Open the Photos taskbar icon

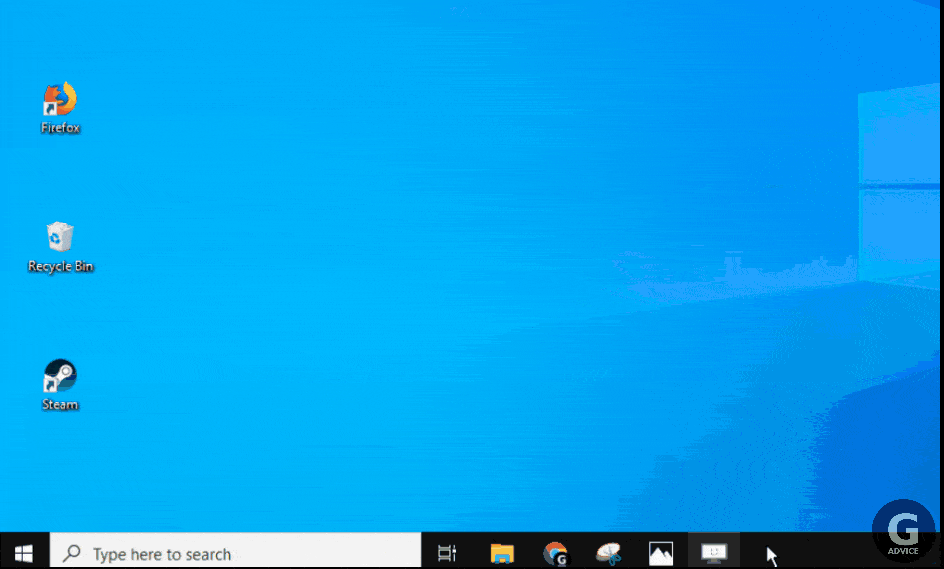click(x=661, y=553)
